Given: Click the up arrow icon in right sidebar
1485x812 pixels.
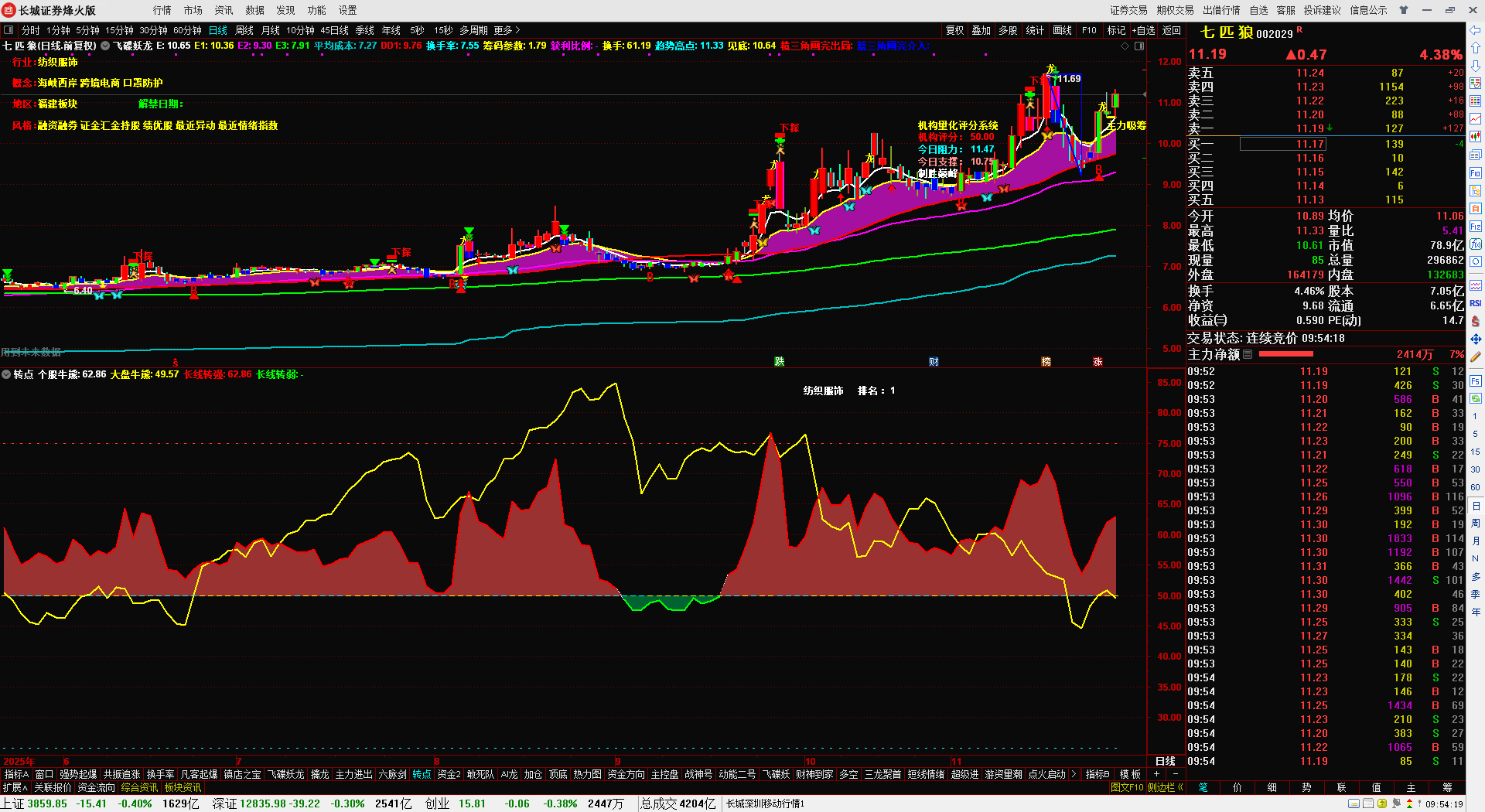Looking at the screenshot, I should 1476,48.
